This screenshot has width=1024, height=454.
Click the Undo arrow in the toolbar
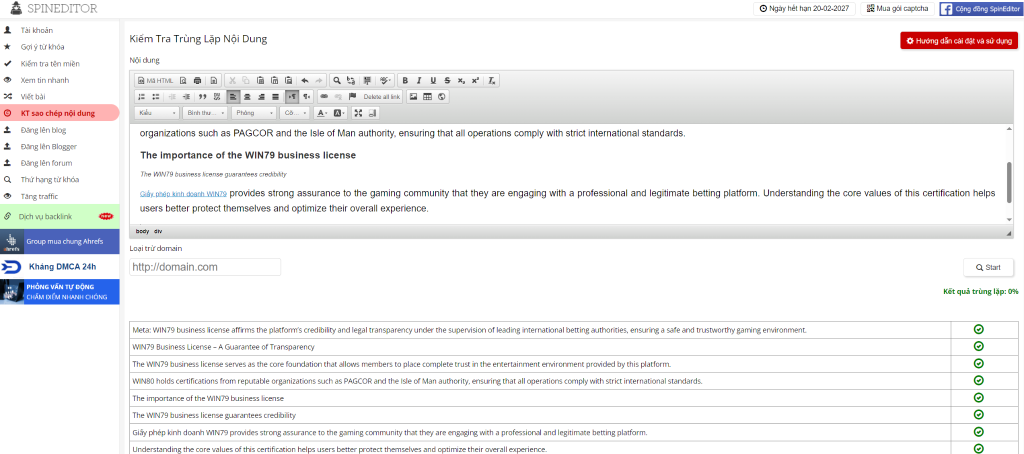pyautogui.click(x=304, y=80)
